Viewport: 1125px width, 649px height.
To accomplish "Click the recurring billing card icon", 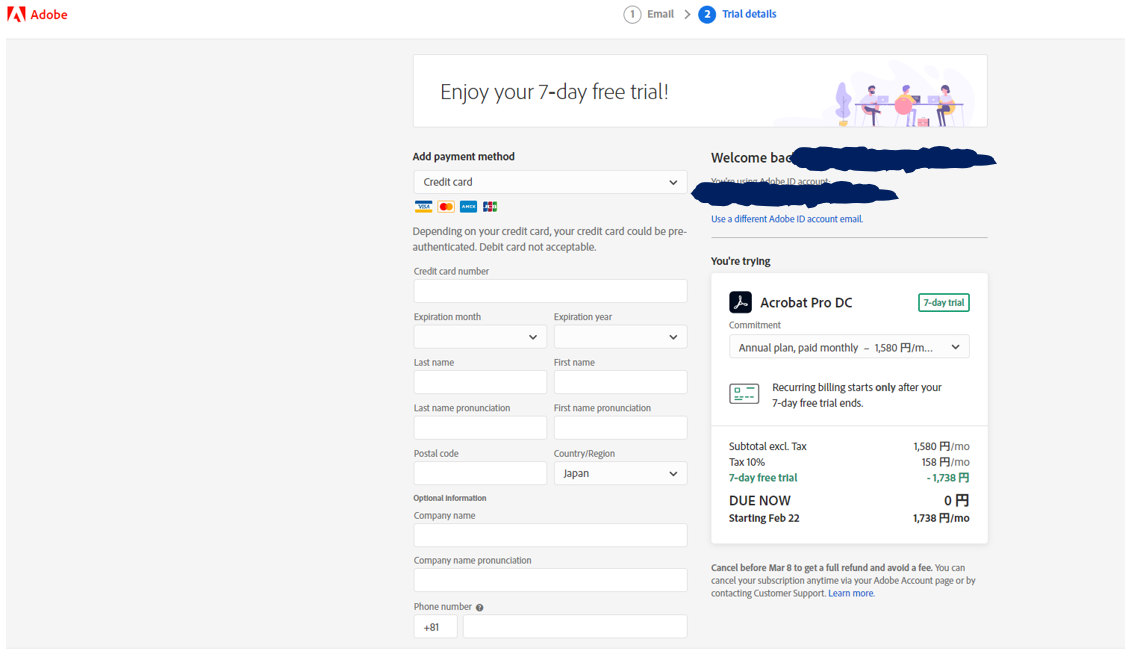I will click(x=744, y=394).
